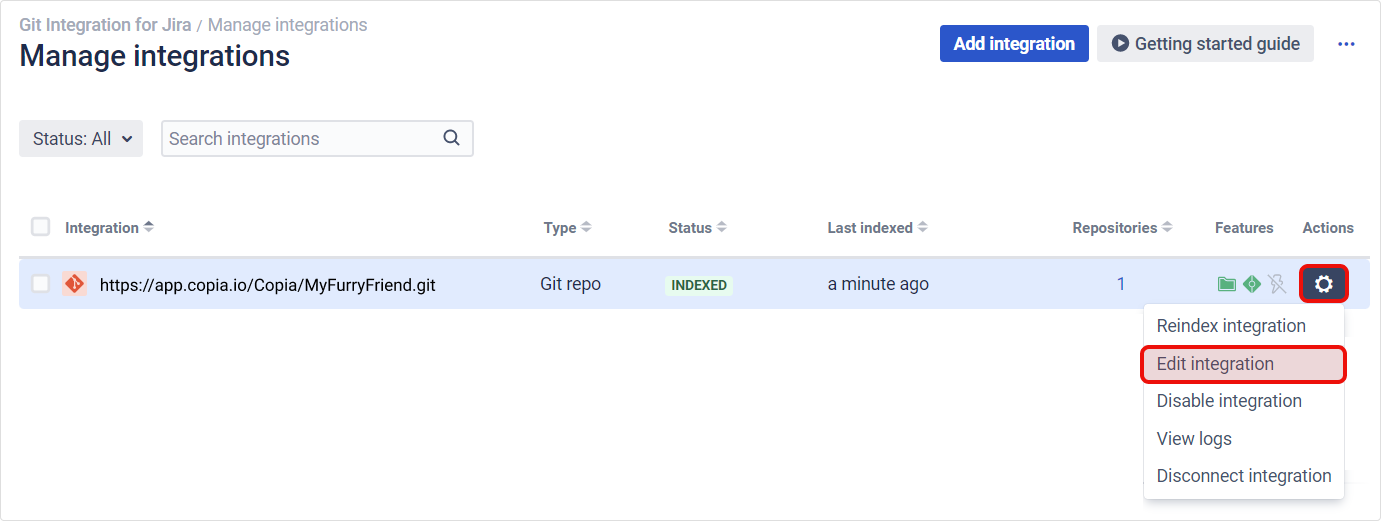Viewport: 1381px width, 521px height.
Task: Tick the select-all header checkbox
Action: click(40, 227)
